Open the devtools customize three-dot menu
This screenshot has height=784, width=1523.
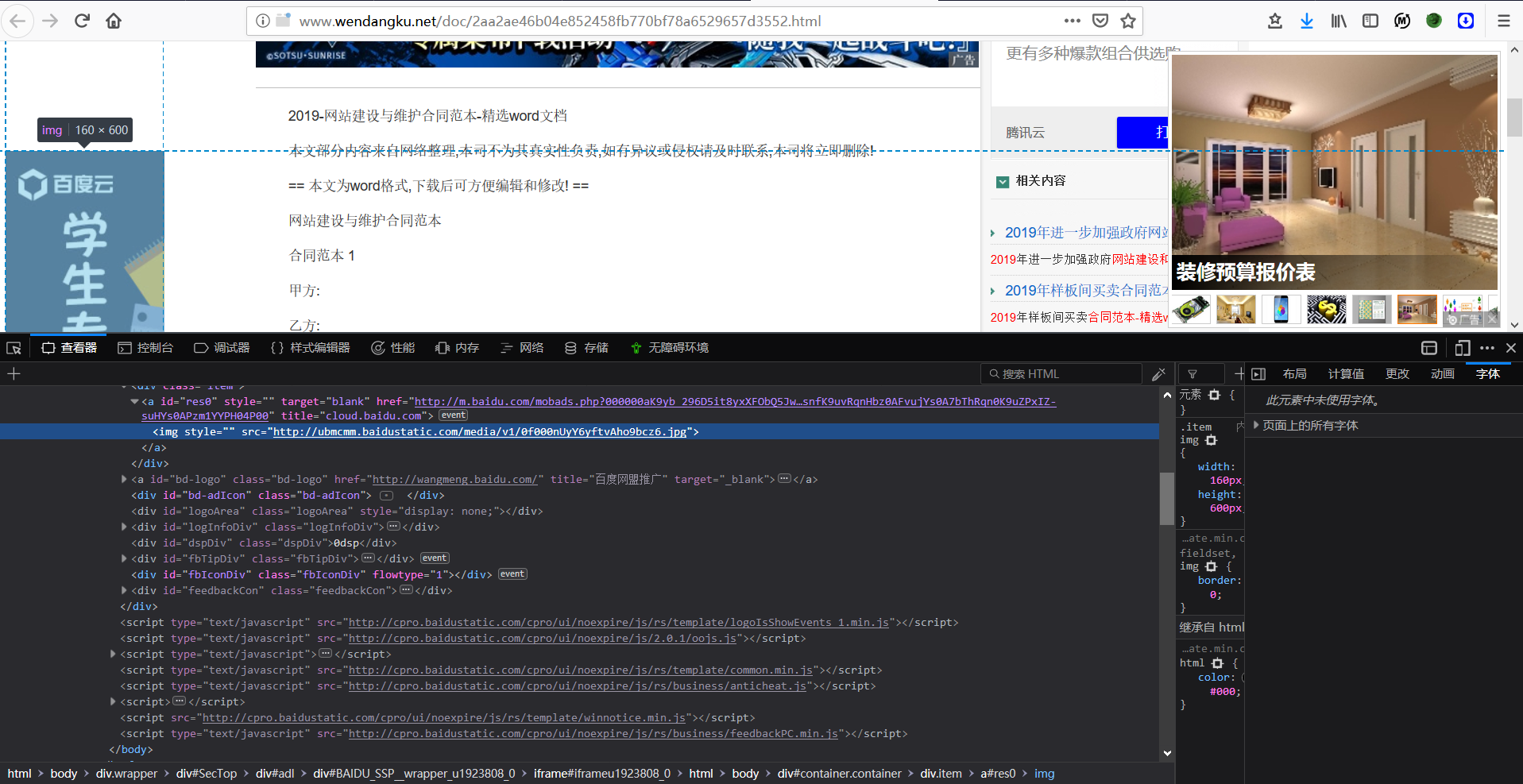click(1487, 348)
